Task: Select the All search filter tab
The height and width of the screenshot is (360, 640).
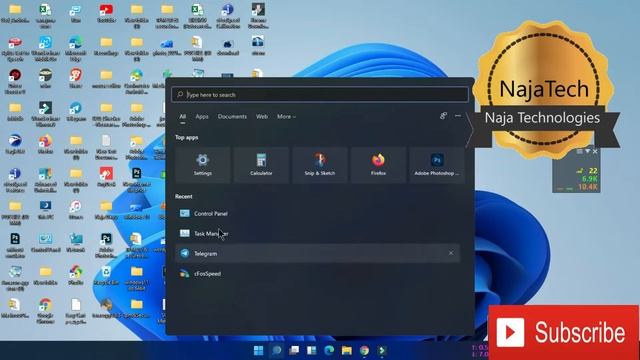Action: point(182,117)
